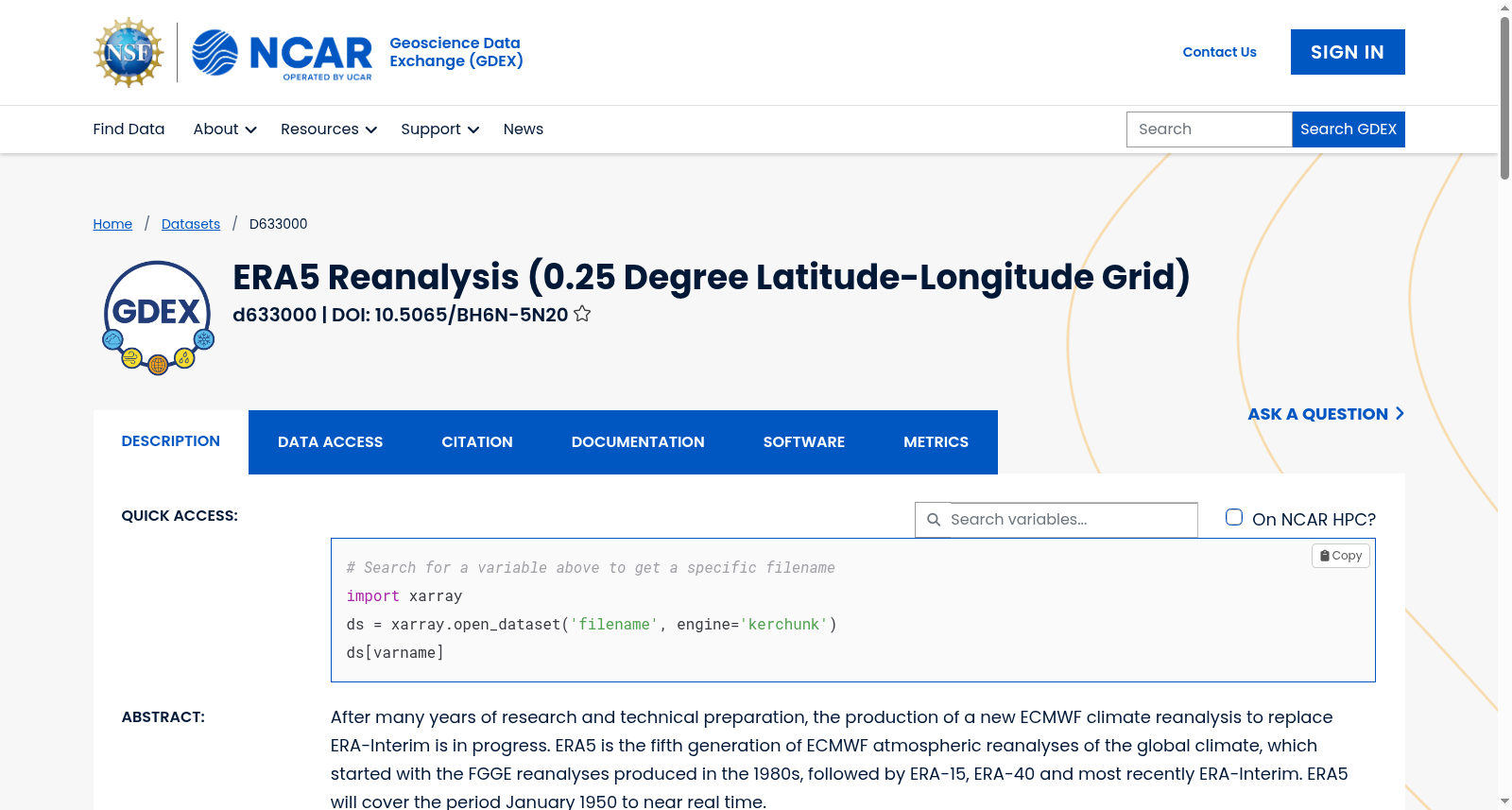Follow the Datasets breadcrumb link
Viewport: 1512px width, 810px height.
point(191,224)
